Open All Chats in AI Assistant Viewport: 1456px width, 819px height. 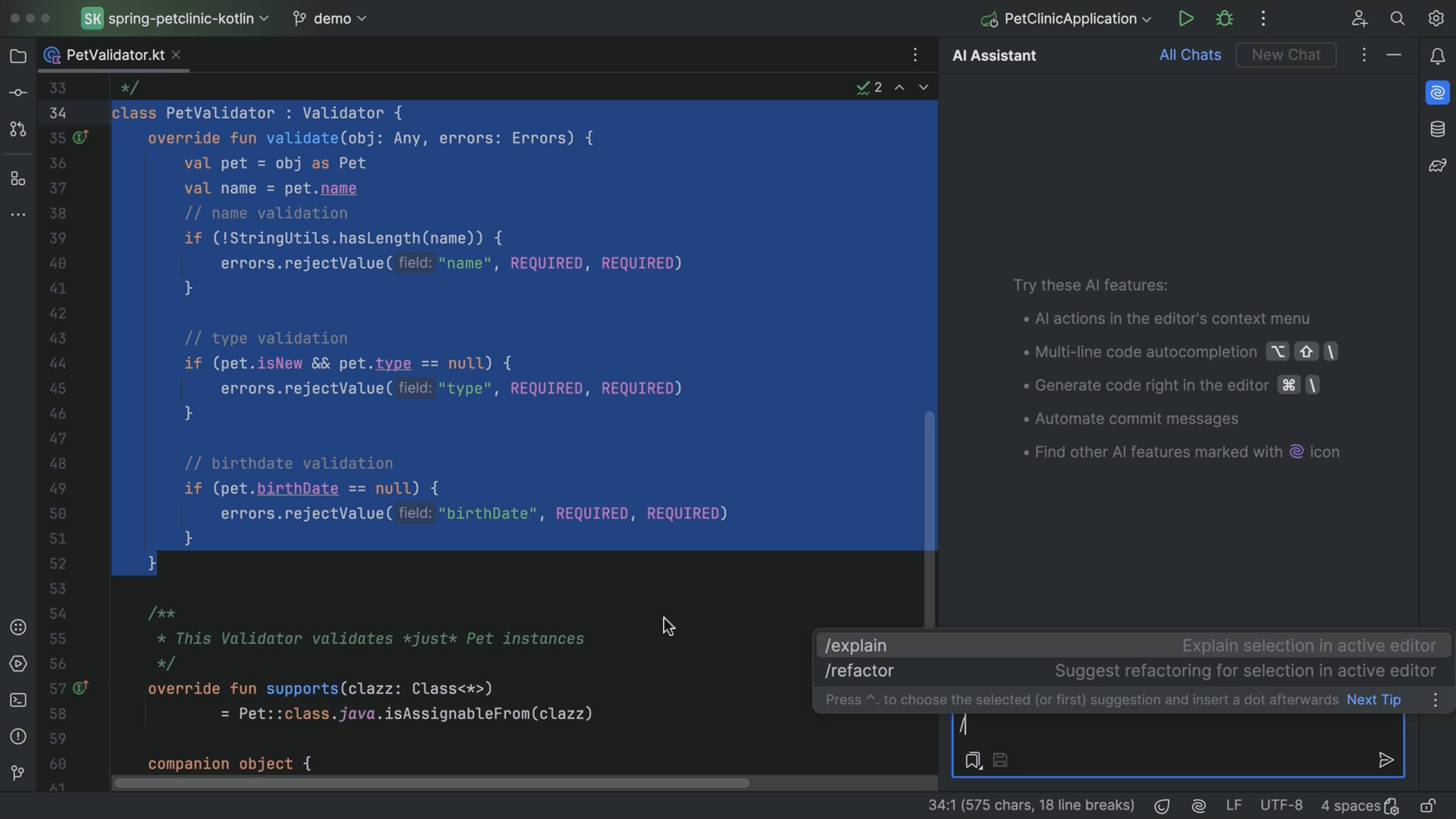[1190, 55]
